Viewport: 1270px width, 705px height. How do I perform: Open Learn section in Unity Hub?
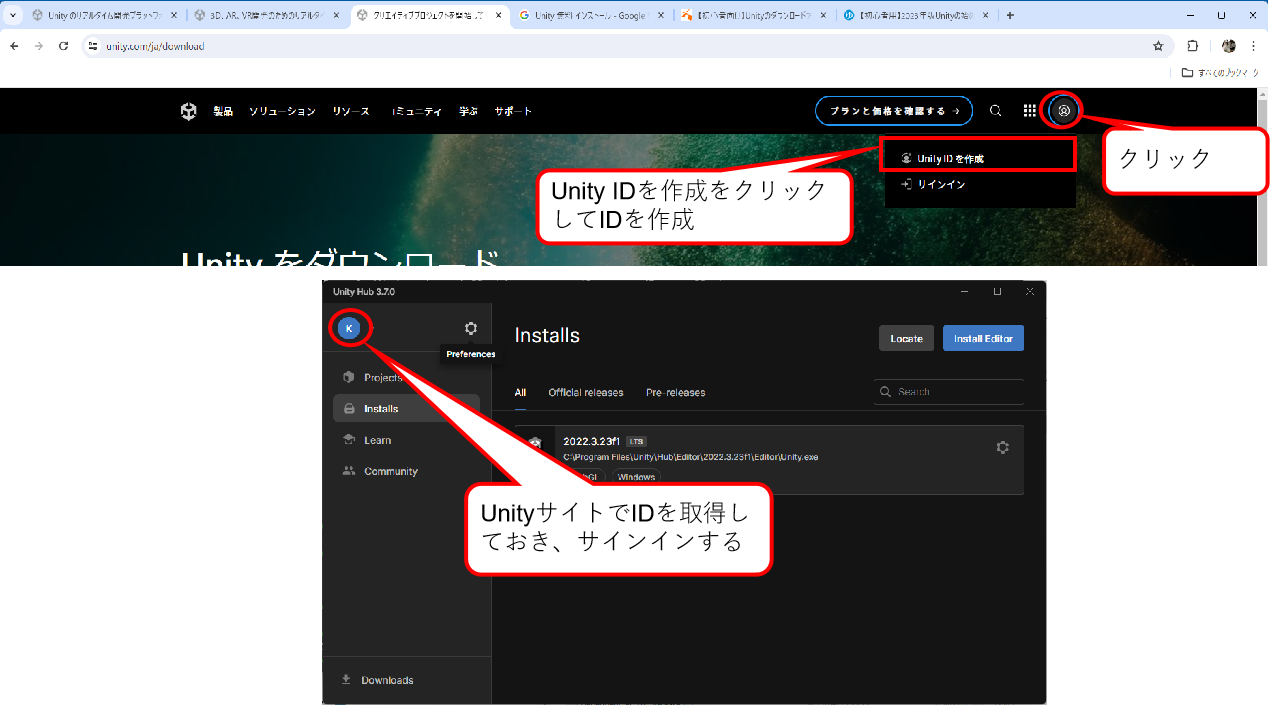click(406, 440)
